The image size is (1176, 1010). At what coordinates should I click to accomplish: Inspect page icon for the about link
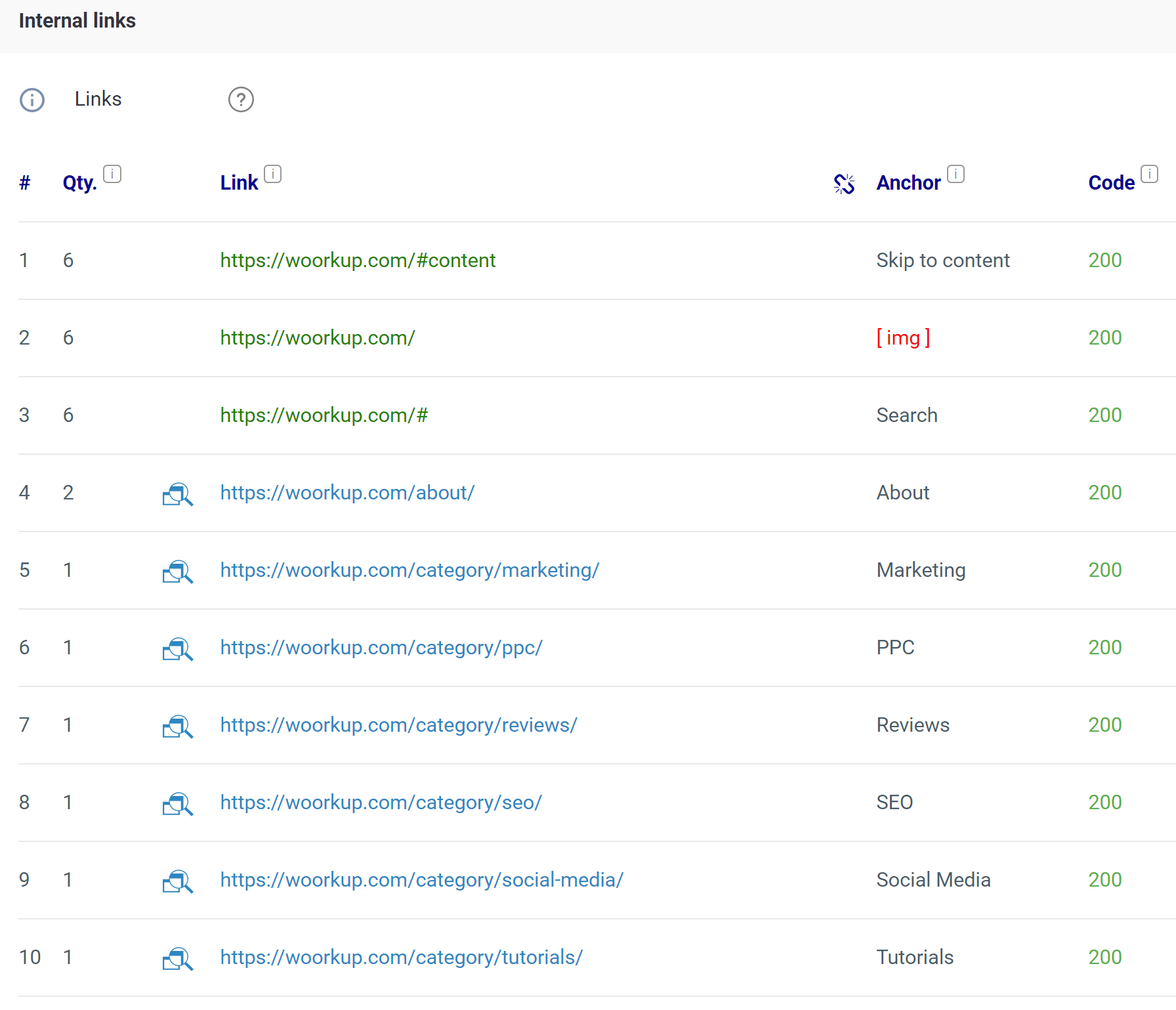178,494
